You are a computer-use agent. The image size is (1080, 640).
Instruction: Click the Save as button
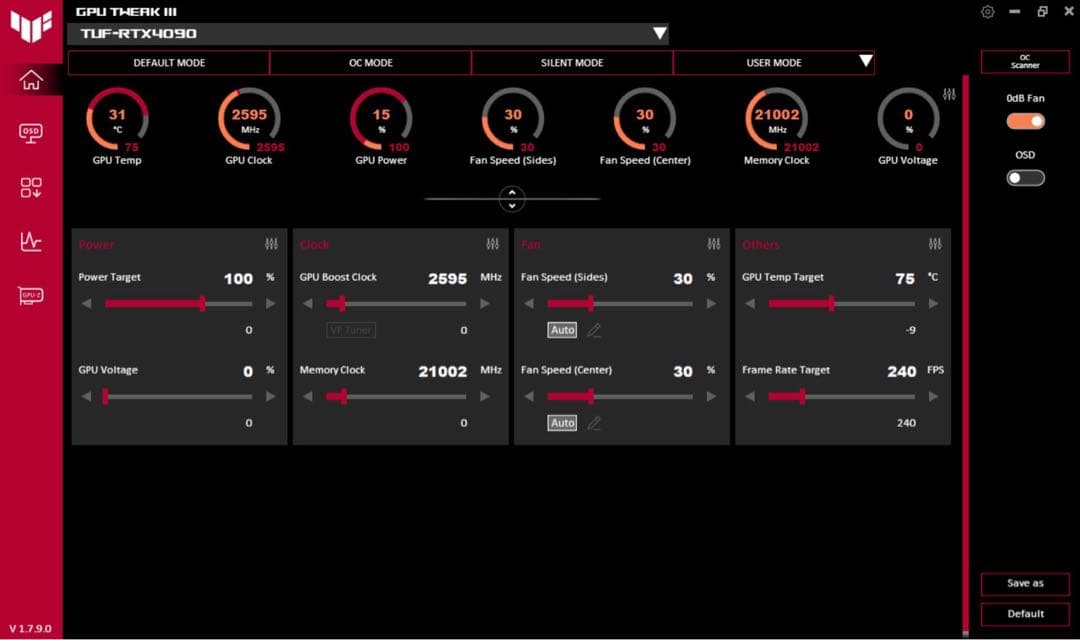point(1025,583)
